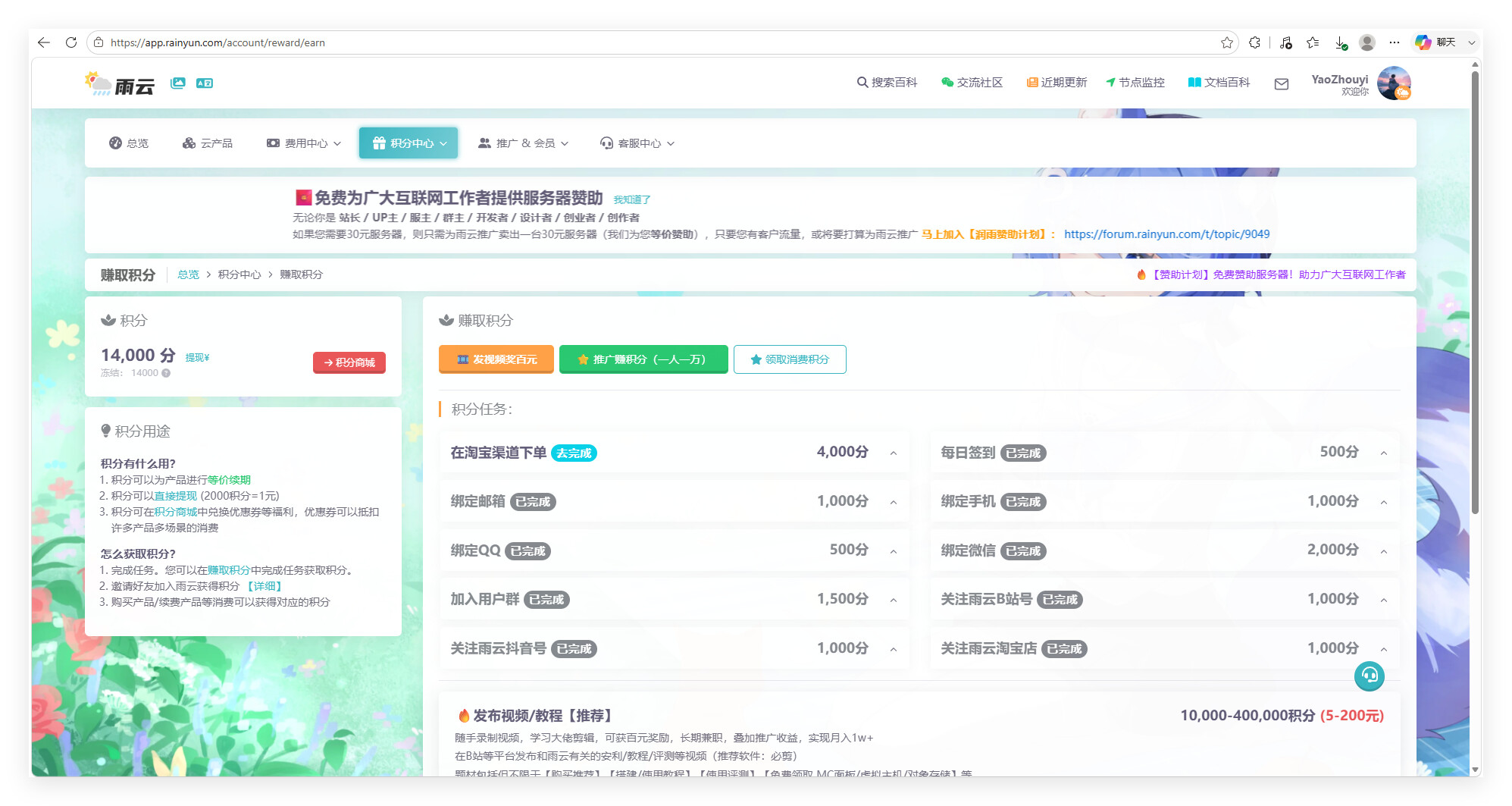
Task: Click the 直接提现 link
Action: pyautogui.click(x=175, y=496)
